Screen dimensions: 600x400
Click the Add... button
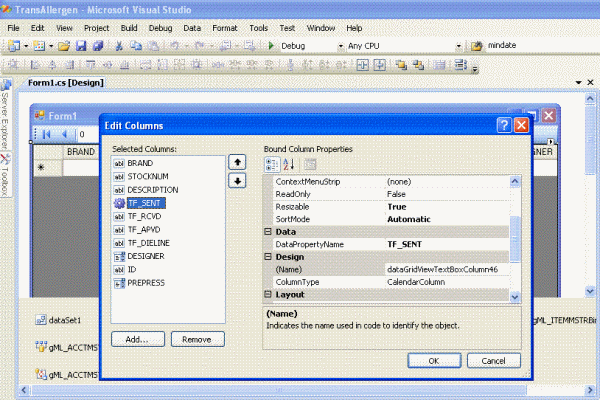click(x=138, y=340)
